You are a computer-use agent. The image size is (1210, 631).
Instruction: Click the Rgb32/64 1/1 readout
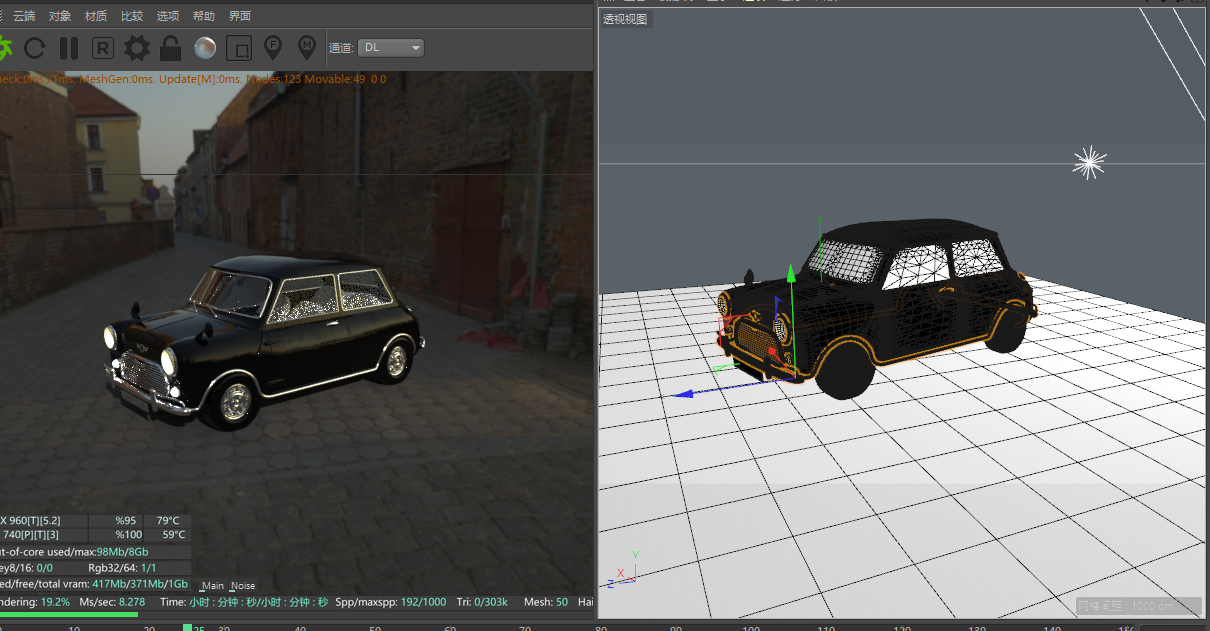[121, 567]
